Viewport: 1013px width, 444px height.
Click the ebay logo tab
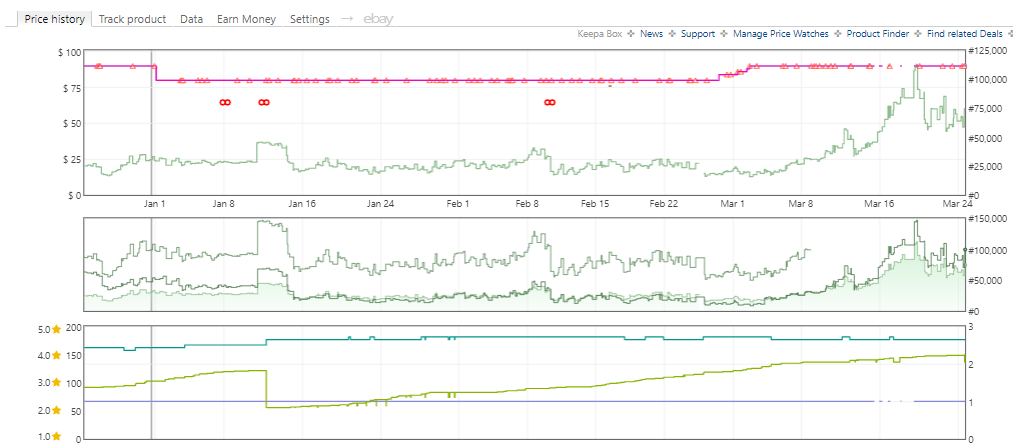click(x=378, y=19)
